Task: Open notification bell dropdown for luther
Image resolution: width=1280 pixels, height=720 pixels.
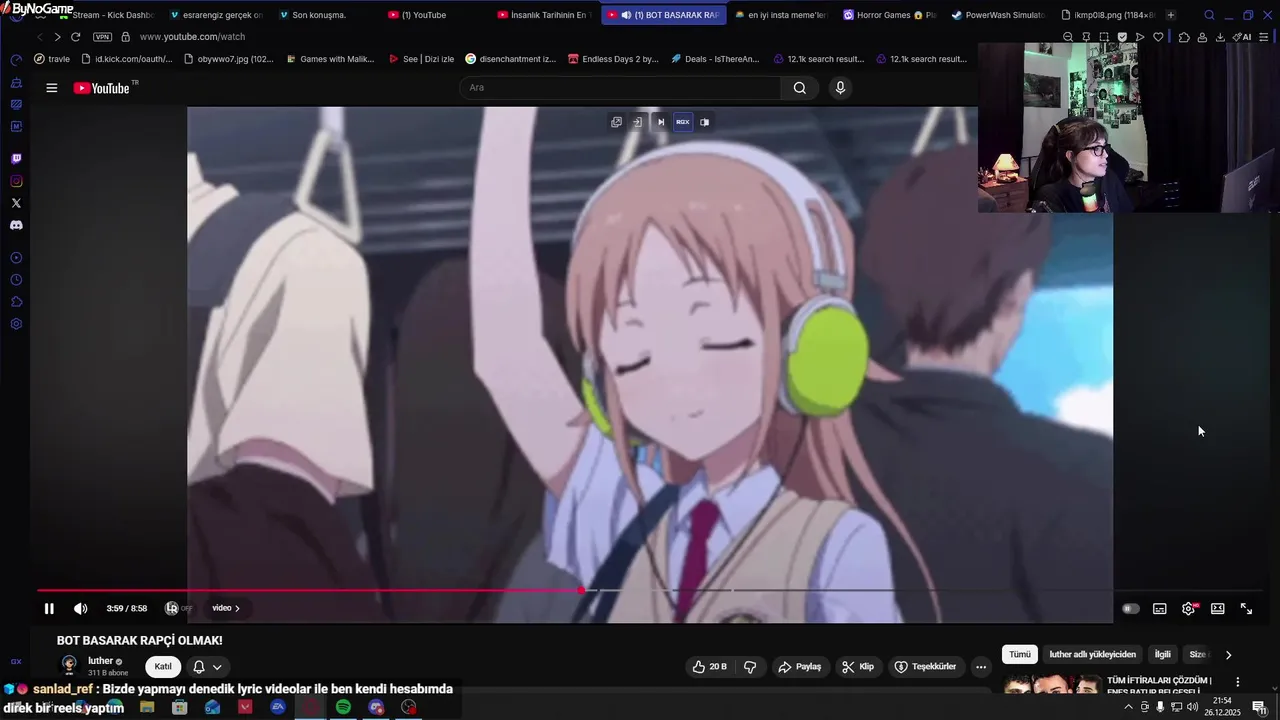Action: tap(207, 667)
